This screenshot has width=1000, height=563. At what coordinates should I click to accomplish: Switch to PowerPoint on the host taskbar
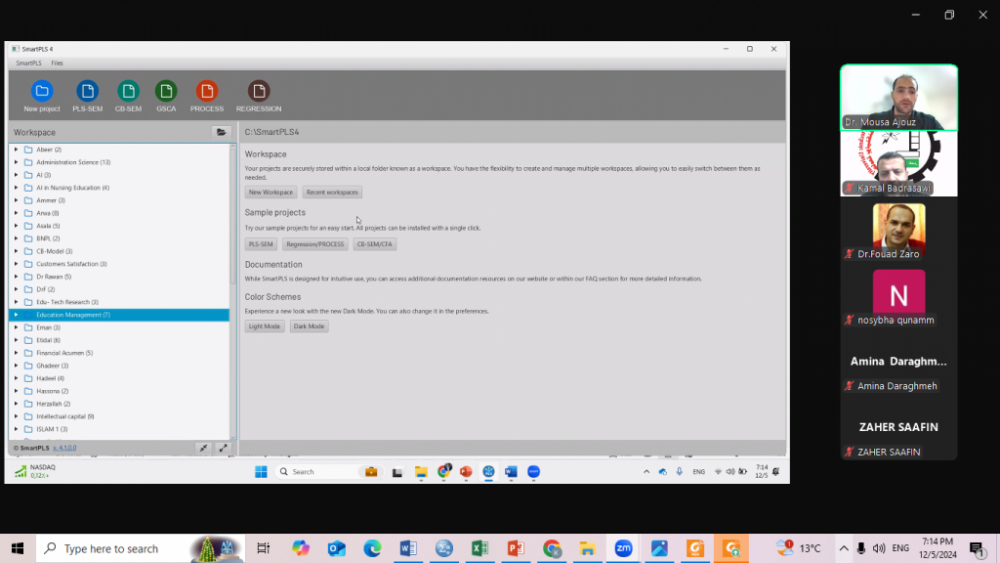click(x=516, y=548)
